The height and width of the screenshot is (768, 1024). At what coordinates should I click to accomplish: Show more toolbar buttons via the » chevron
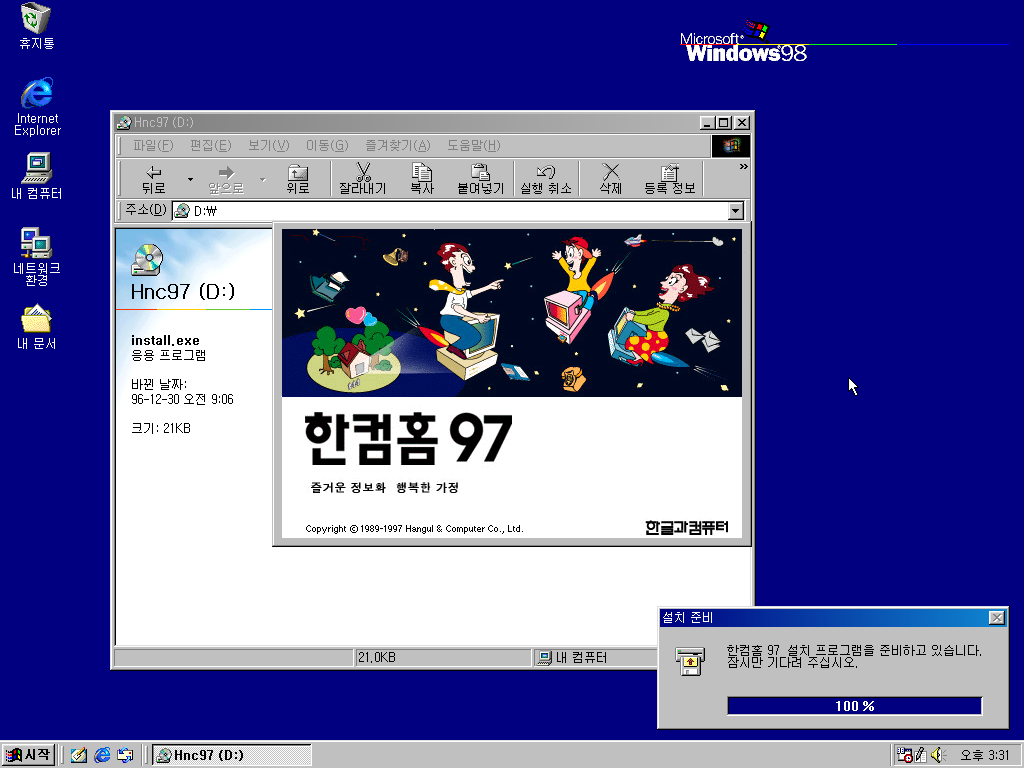[x=743, y=167]
